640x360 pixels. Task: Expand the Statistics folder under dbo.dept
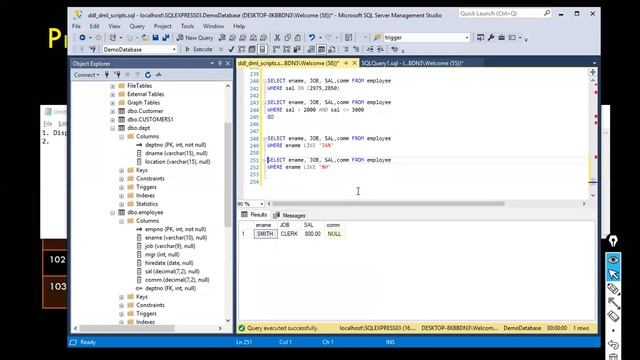[x=122, y=204]
